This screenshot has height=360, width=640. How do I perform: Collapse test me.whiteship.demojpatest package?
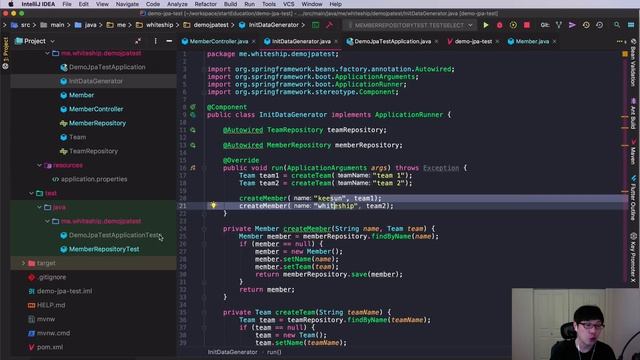(47, 221)
